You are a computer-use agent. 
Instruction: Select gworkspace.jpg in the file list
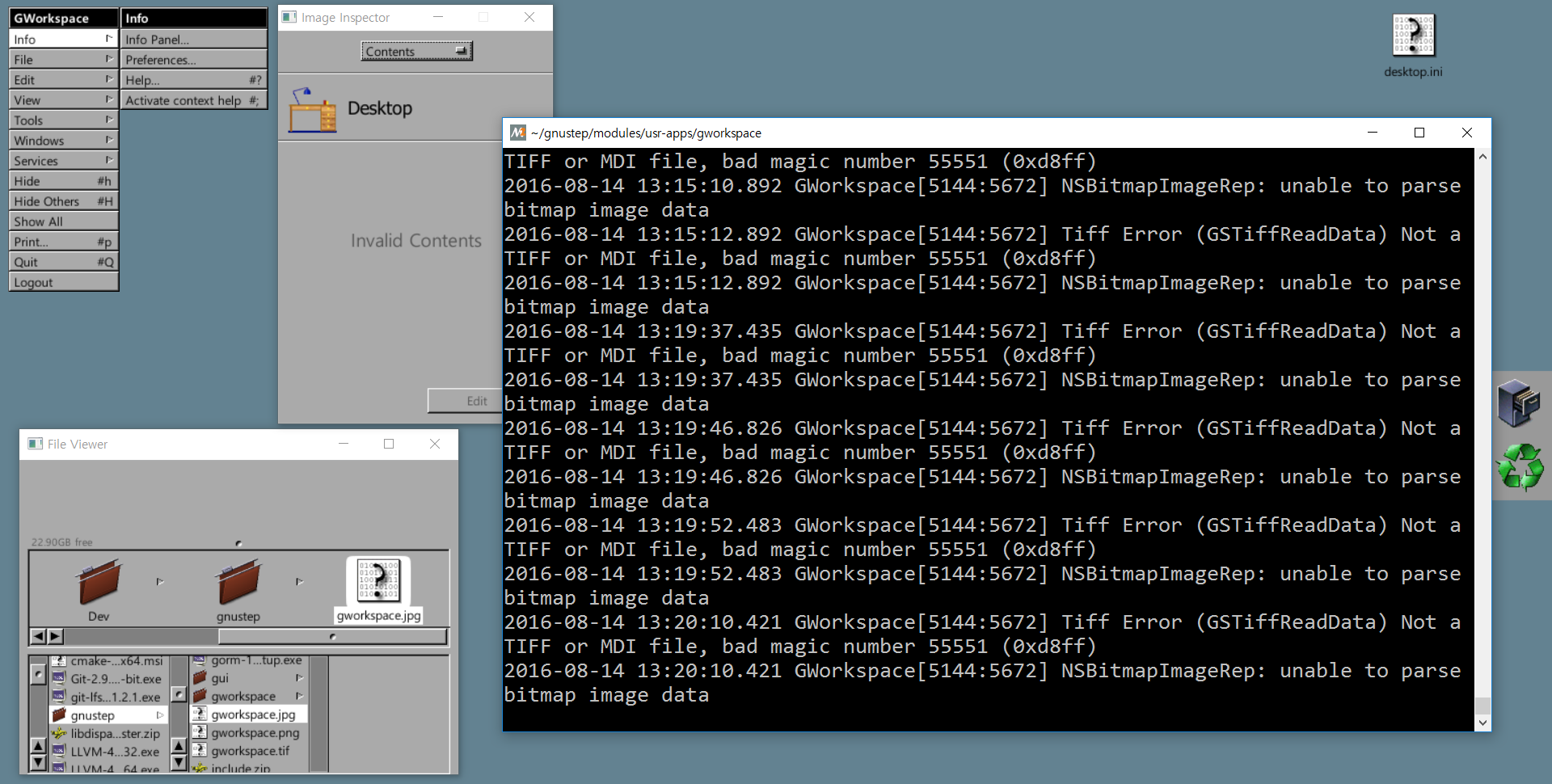click(x=249, y=714)
